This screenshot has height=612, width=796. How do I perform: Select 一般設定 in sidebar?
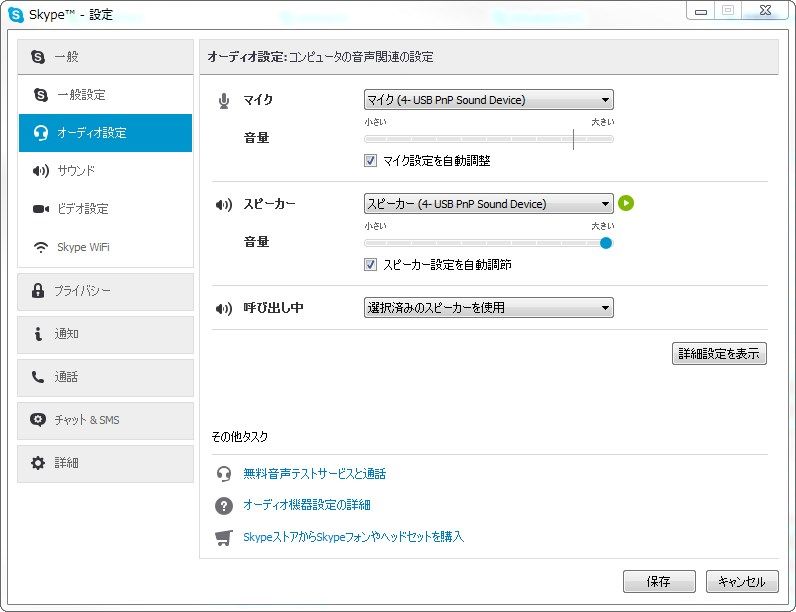click(106, 95)
